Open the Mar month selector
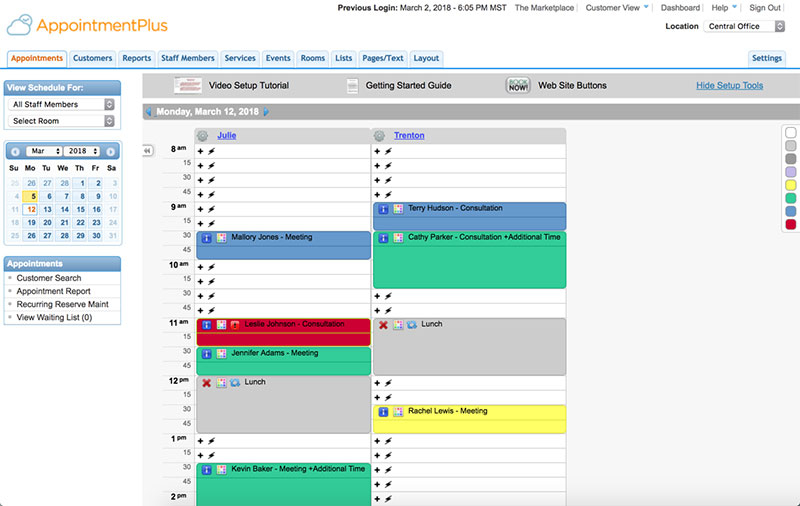Image resolution: width=800 pixels, height=506 pixels. click(x=43, y=151)
